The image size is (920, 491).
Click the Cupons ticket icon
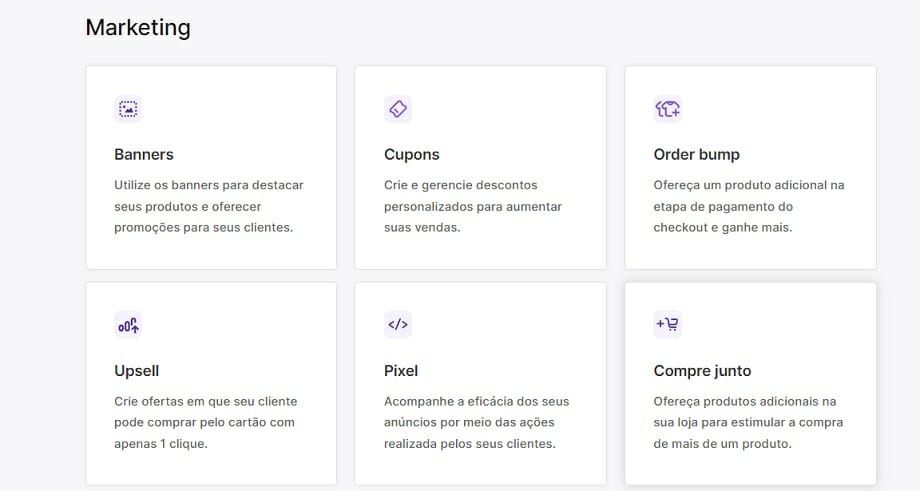click(x=398, y=109)
